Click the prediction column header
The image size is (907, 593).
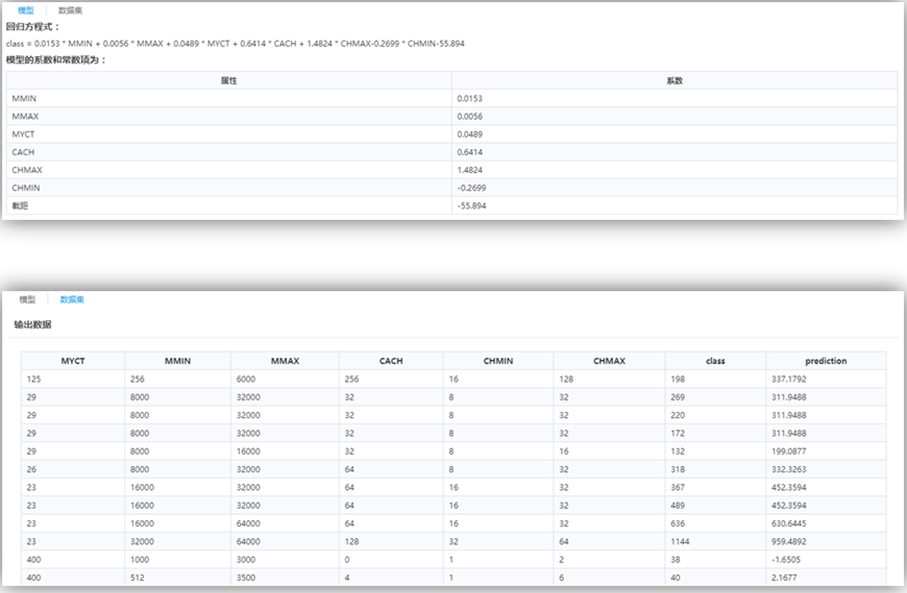tap(825, 361)
